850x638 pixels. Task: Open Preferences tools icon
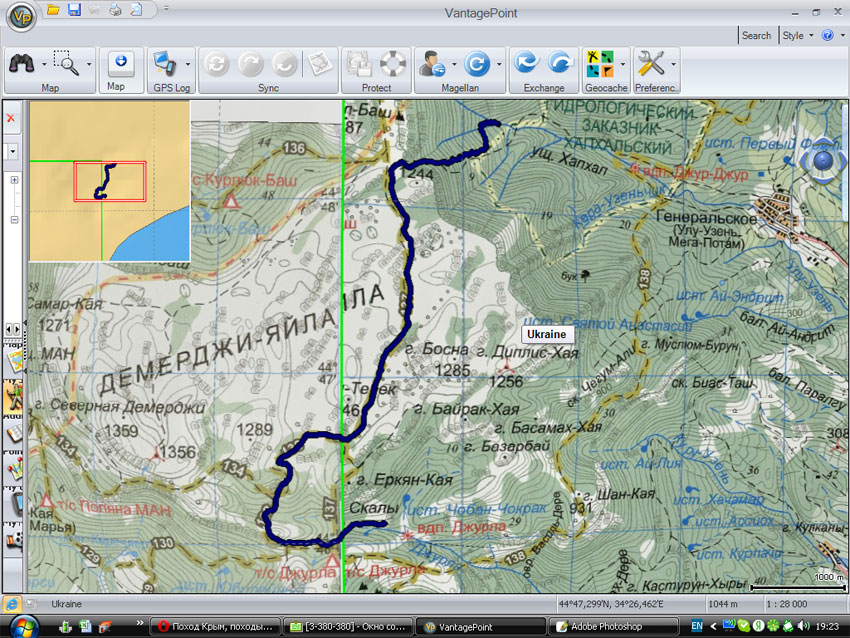click(x=650, y=63)
